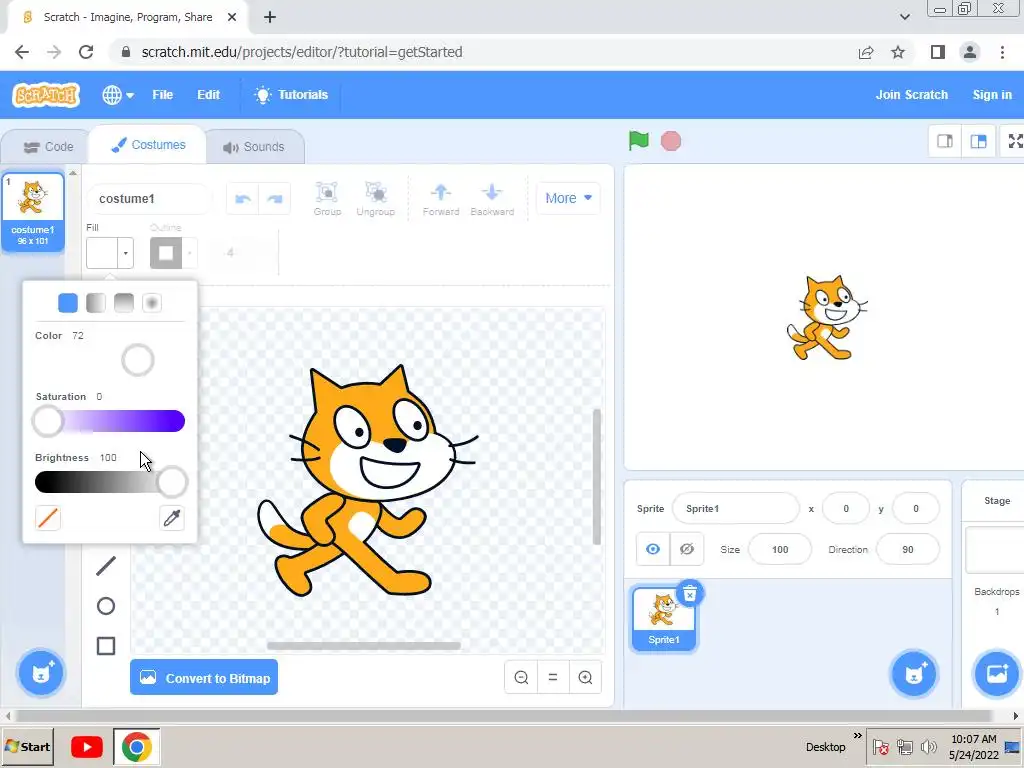
Task: Click the red stop button
Action: [671, 141]
